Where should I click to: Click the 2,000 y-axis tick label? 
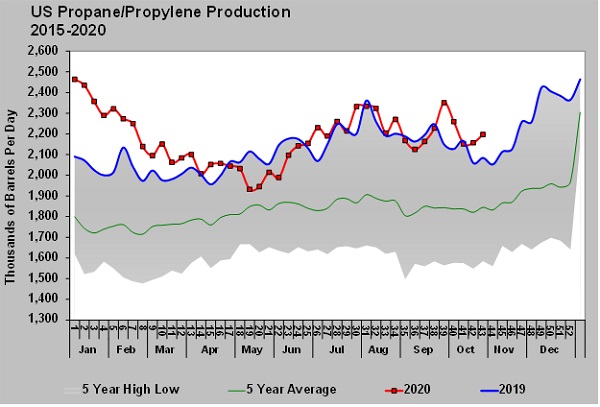pos(43,175)
